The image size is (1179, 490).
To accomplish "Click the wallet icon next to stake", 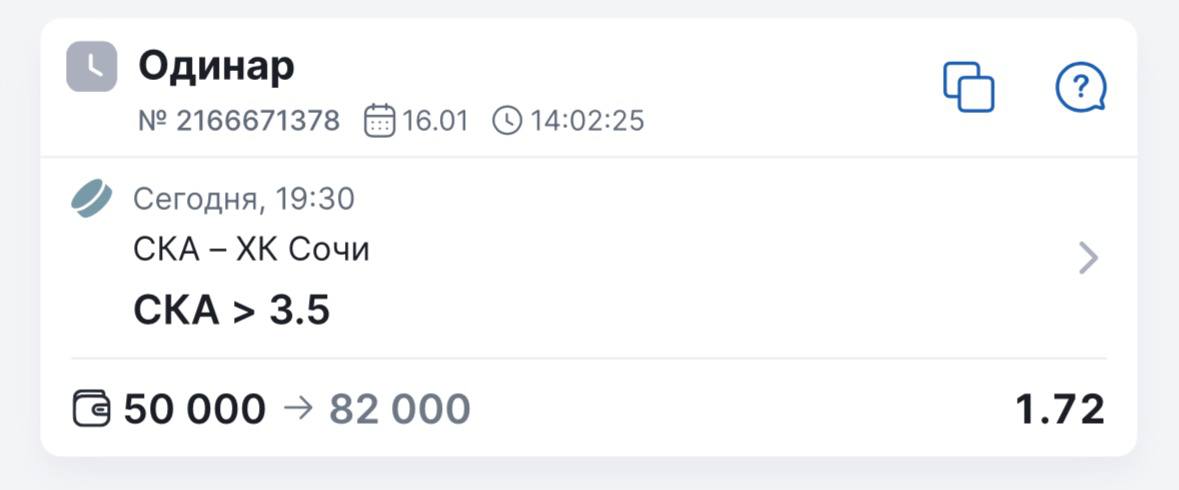I will 92,409.
